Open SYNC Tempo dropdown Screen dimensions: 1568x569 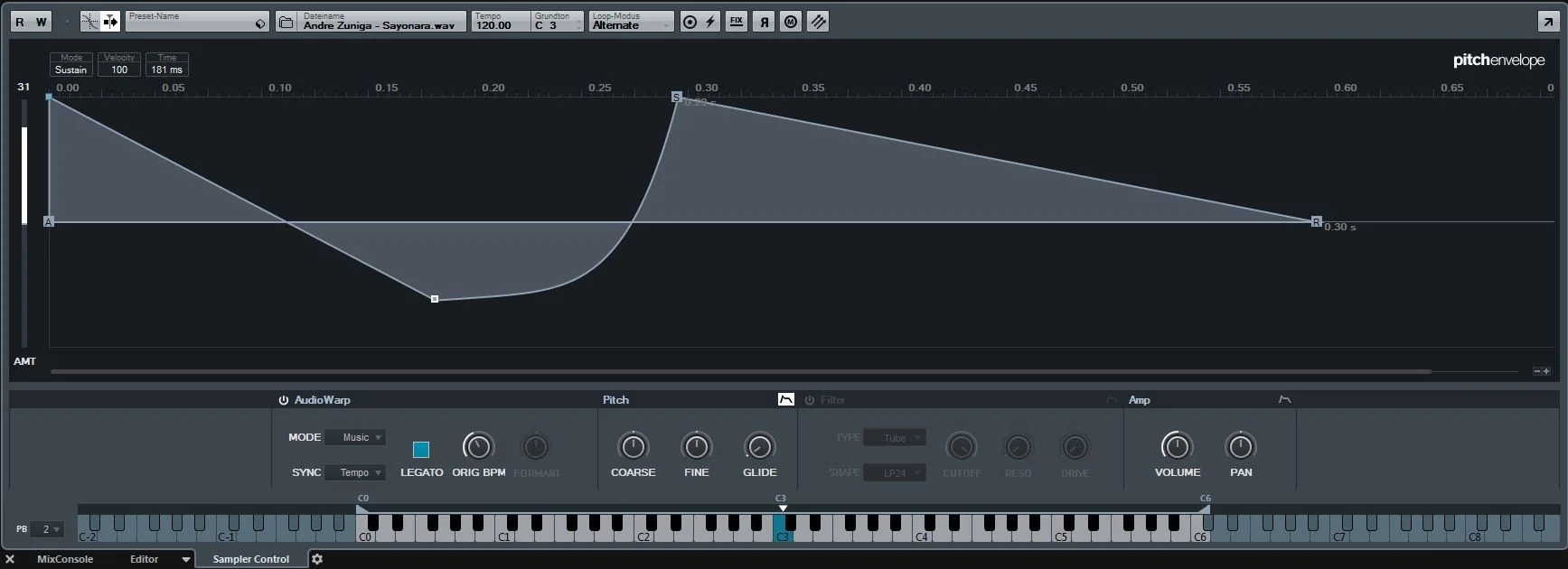[x=355, y=472]
